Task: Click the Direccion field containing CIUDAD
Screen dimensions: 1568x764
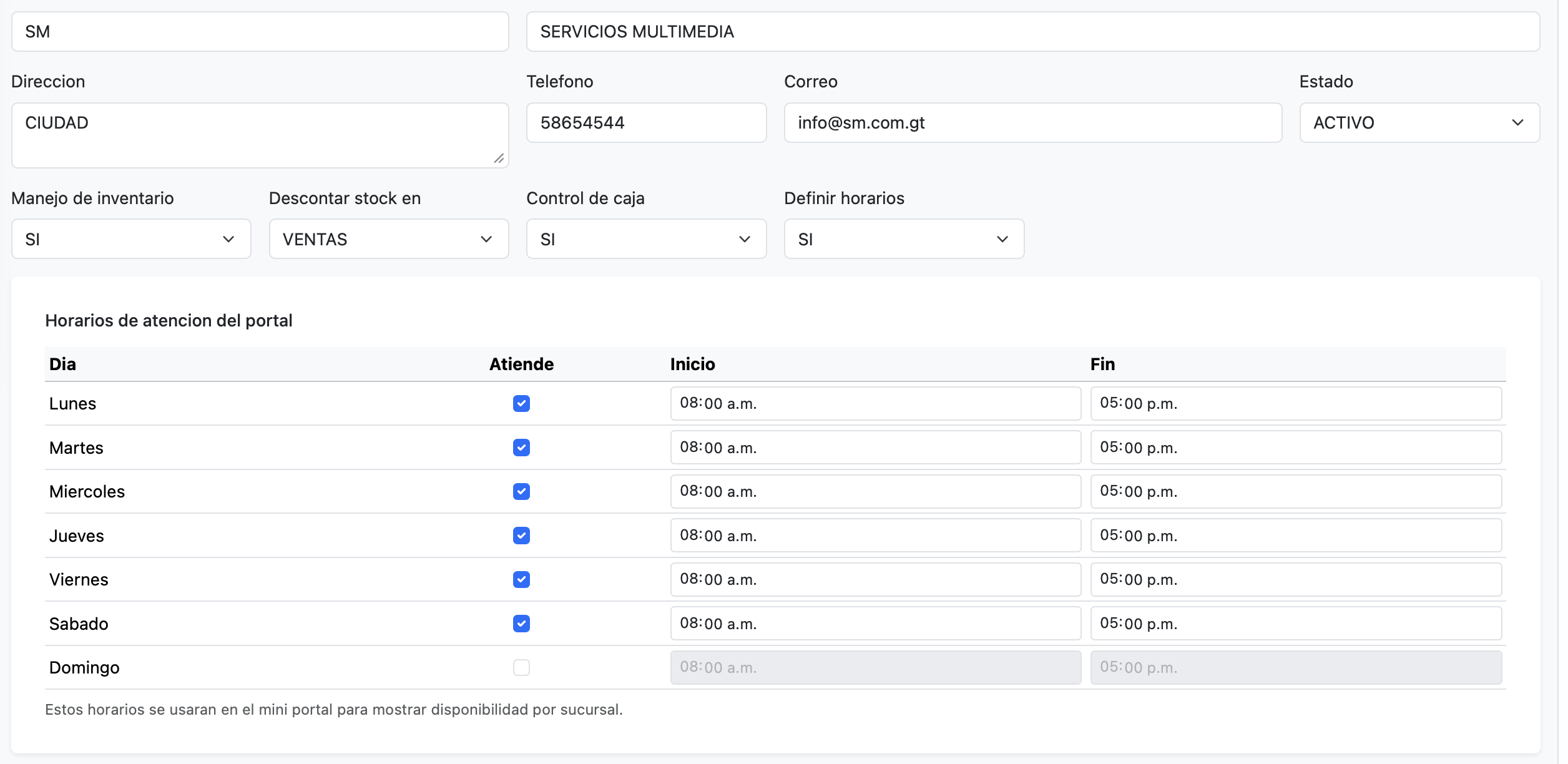Action: tap(260, 135)
